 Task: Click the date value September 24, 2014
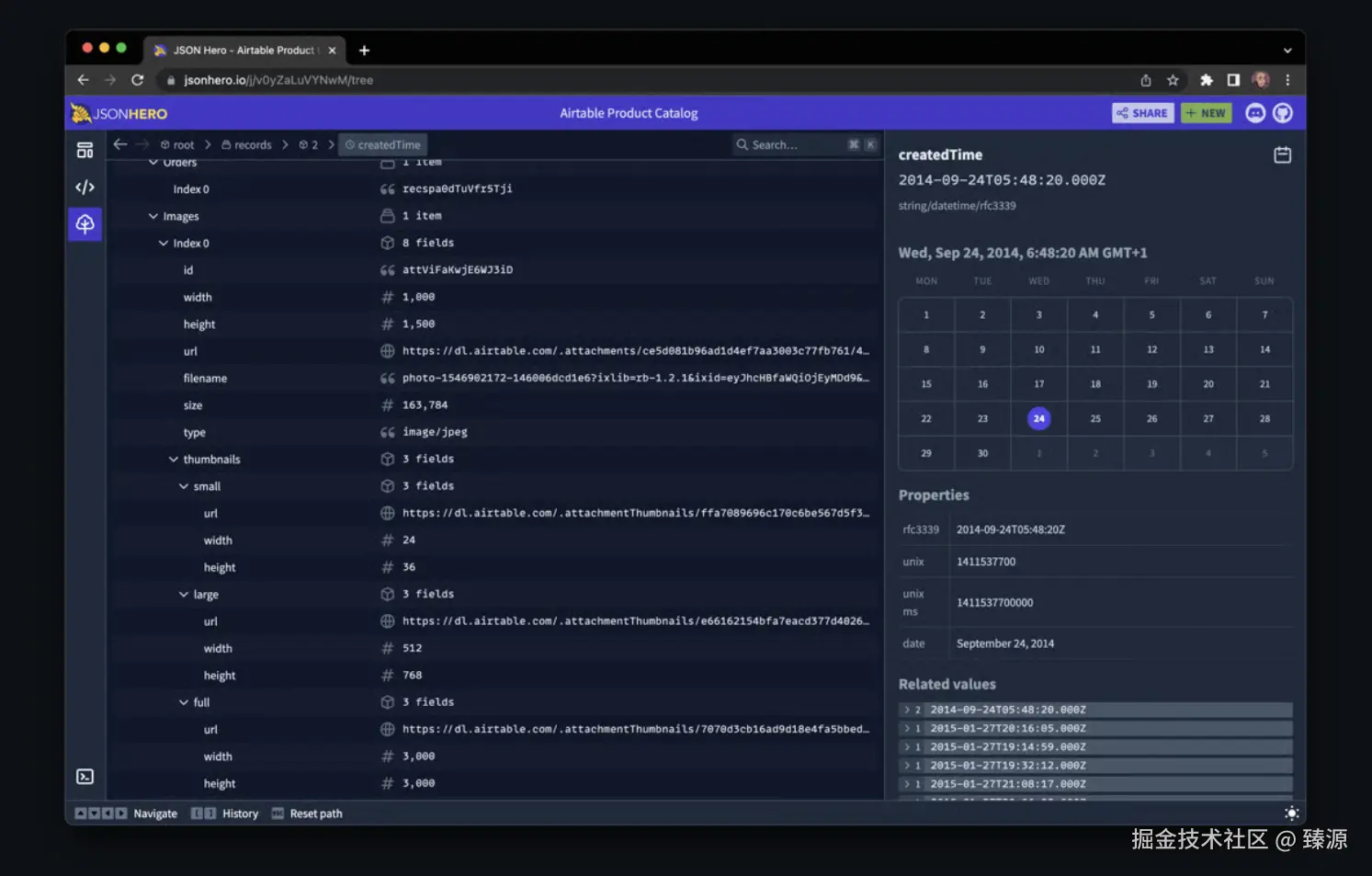click(1004, 643)
